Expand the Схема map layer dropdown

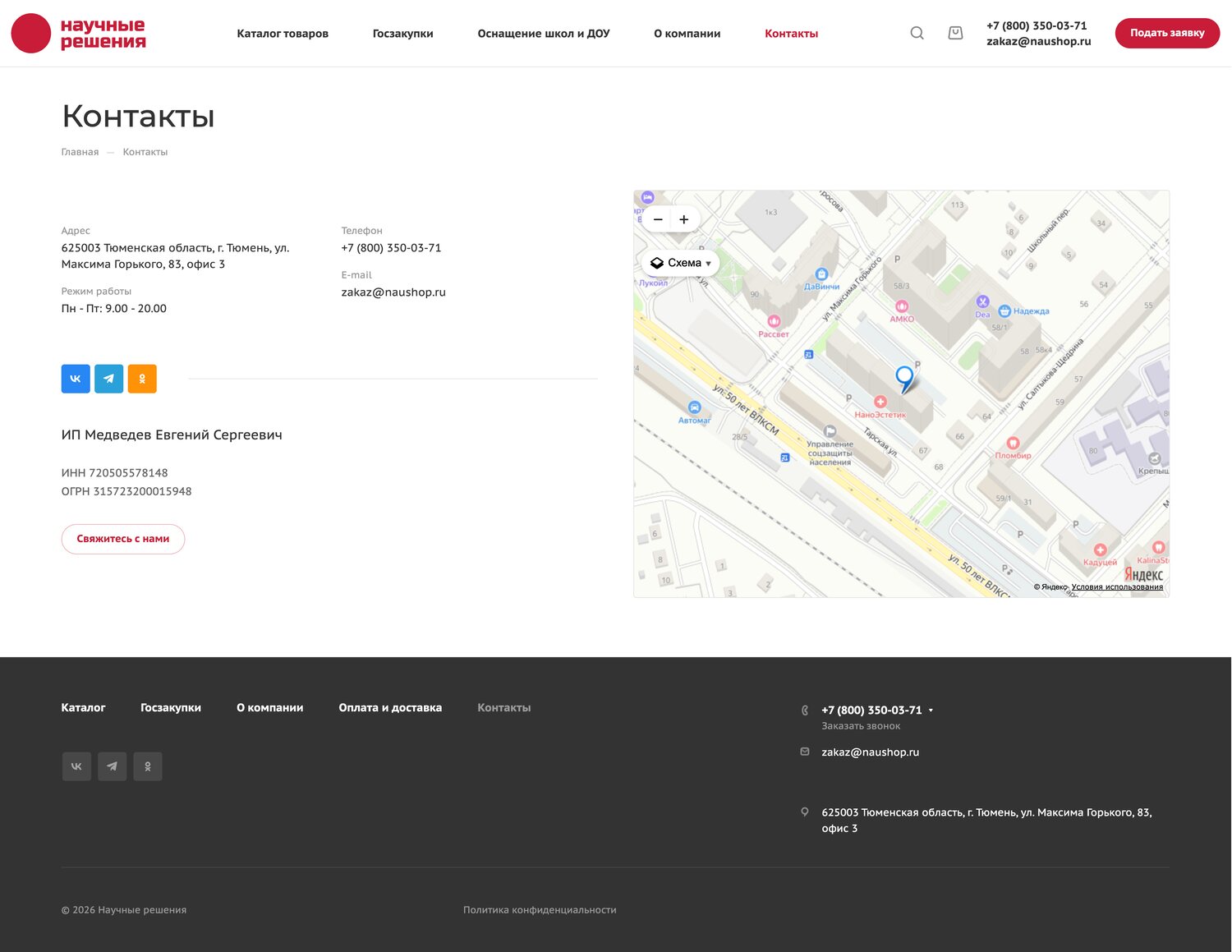pyautogui.click(x=681, y=263)
